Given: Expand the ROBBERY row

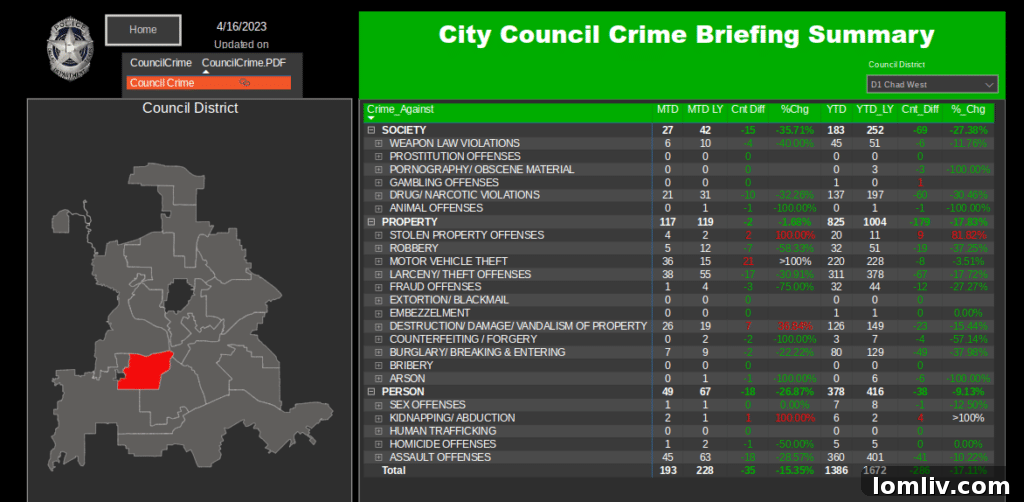Looking at the screenshot, I should click(x=379, y=249).
